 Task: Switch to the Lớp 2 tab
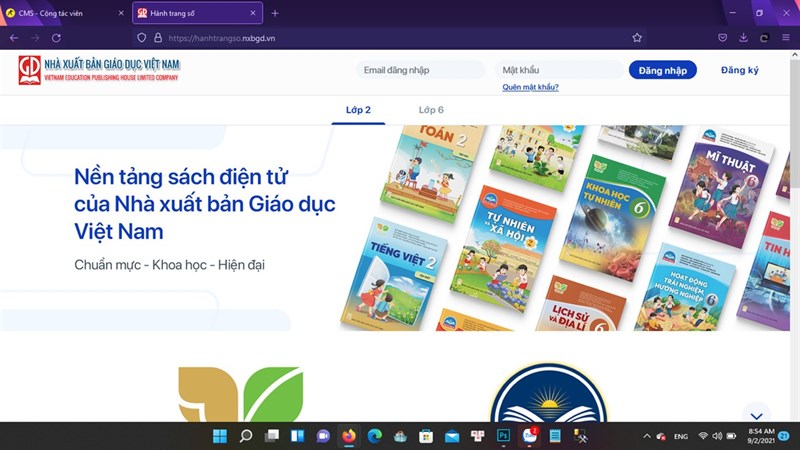tap(358, 109)
